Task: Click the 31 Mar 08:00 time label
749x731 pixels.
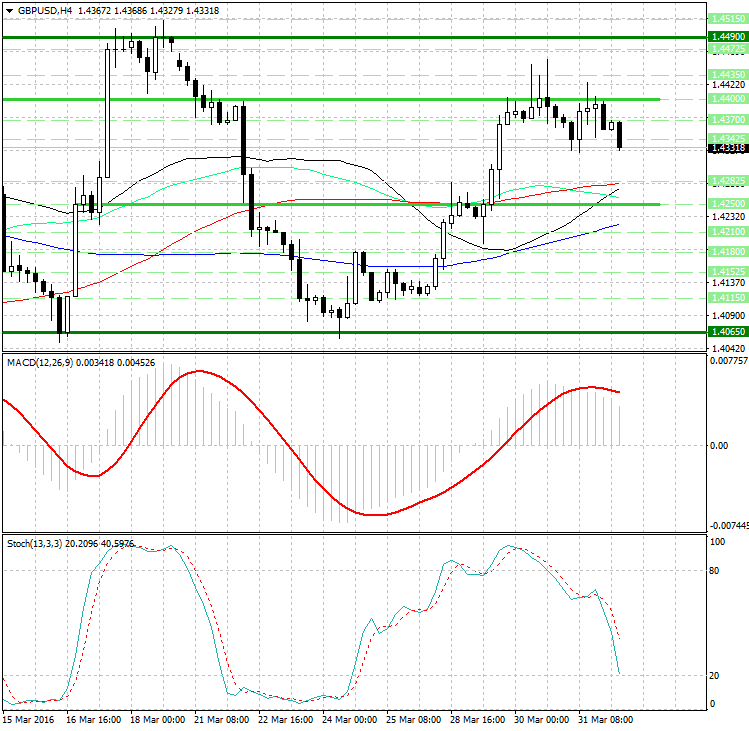Action: click(x=605, y=720)
